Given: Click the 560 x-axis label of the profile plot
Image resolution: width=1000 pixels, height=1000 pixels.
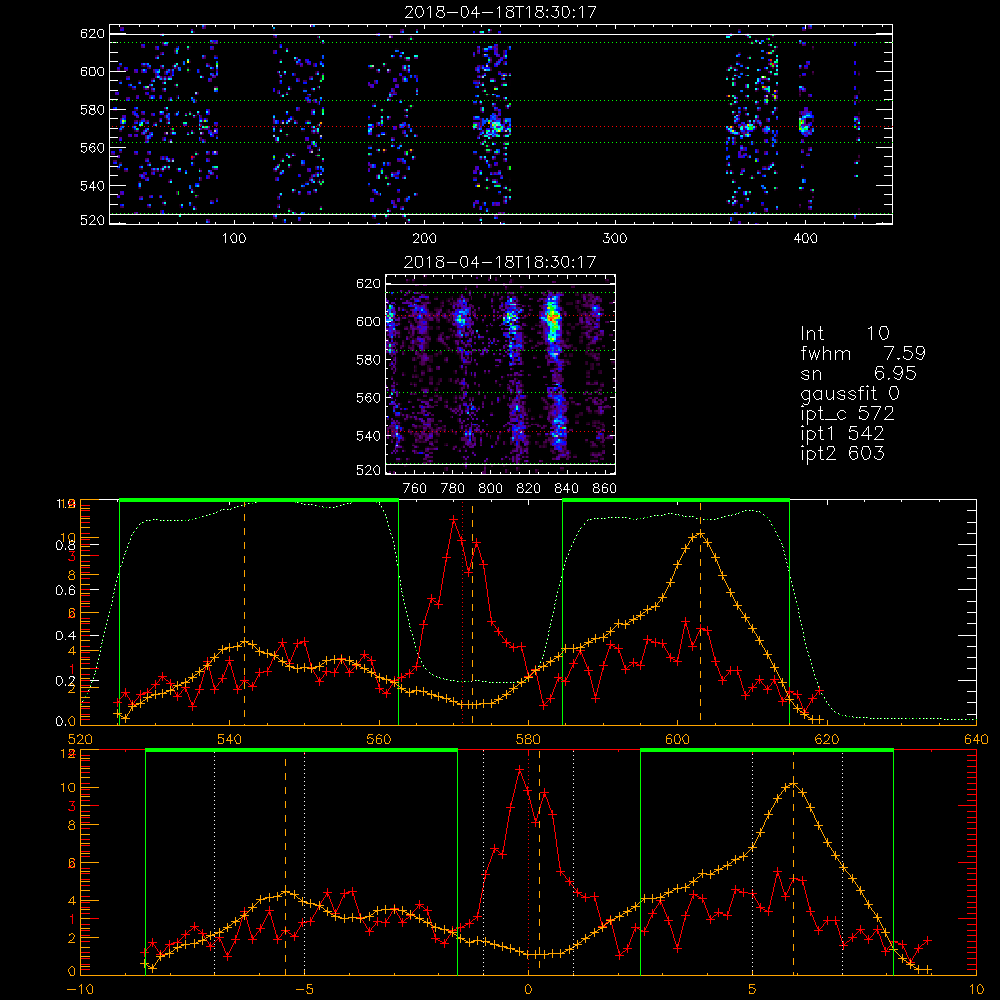Looking at the screenshot, I should tap(379, 740).
